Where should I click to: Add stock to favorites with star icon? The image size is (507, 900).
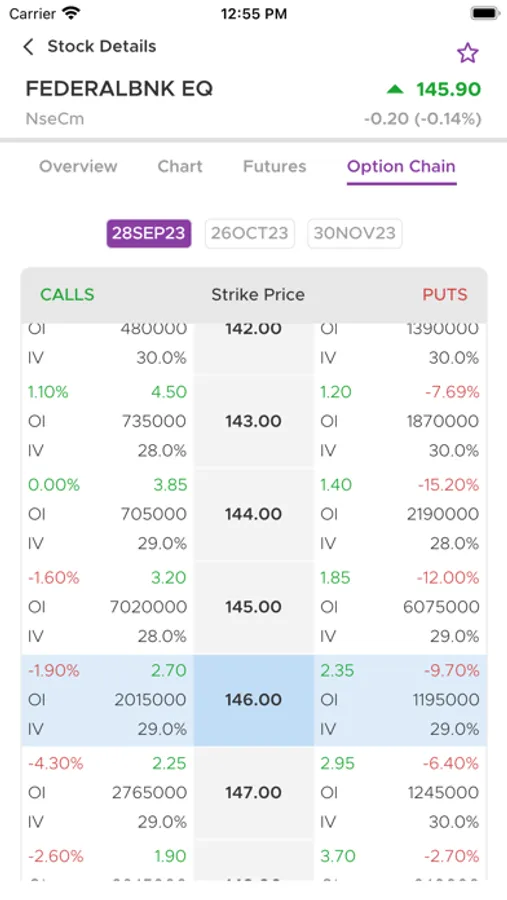pos(467,53)
